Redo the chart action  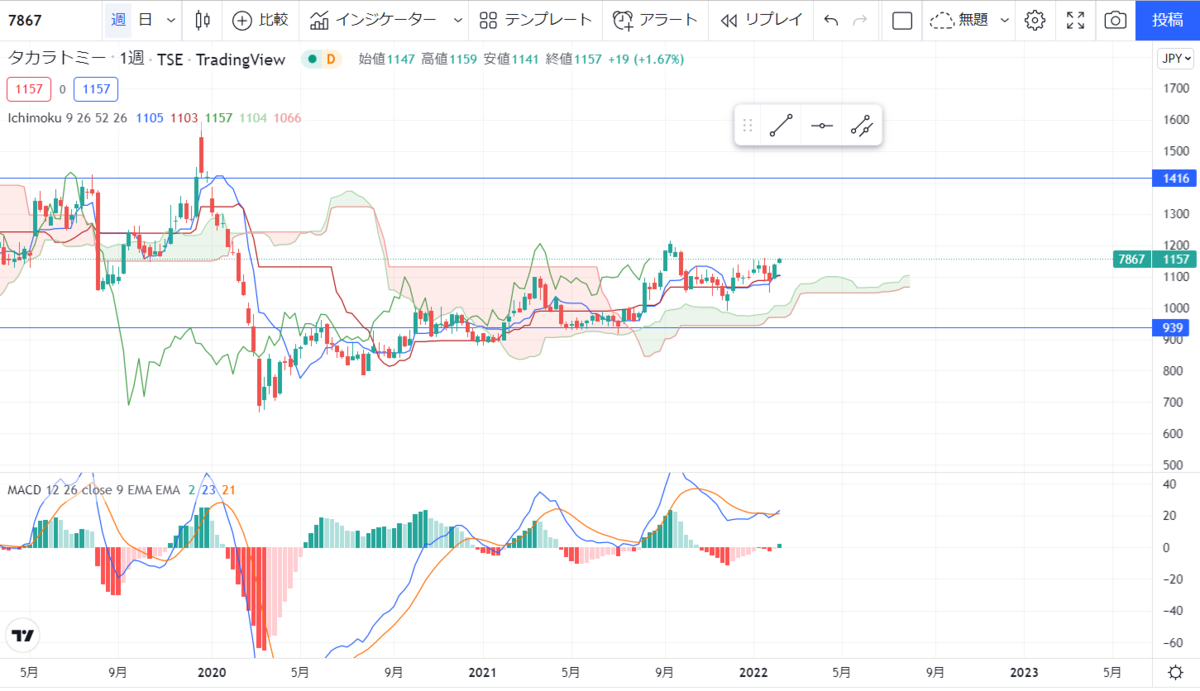860,20
